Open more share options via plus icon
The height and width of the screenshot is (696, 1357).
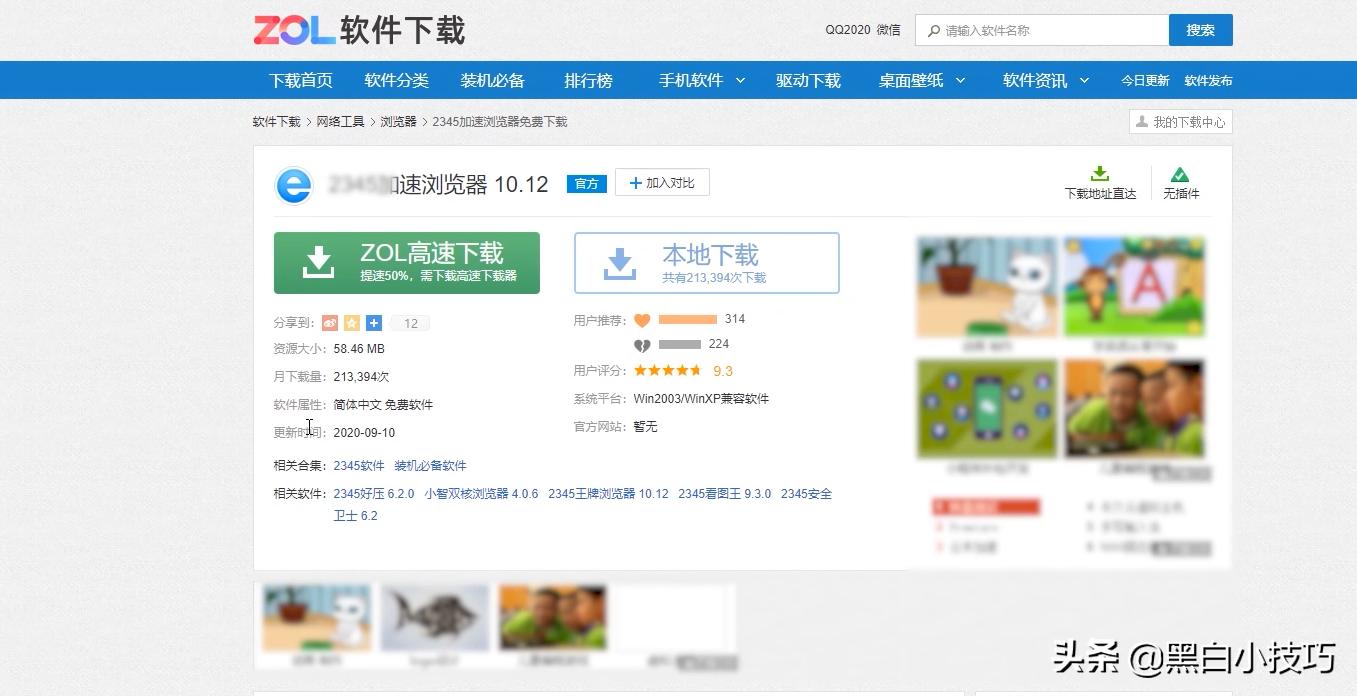373,322
